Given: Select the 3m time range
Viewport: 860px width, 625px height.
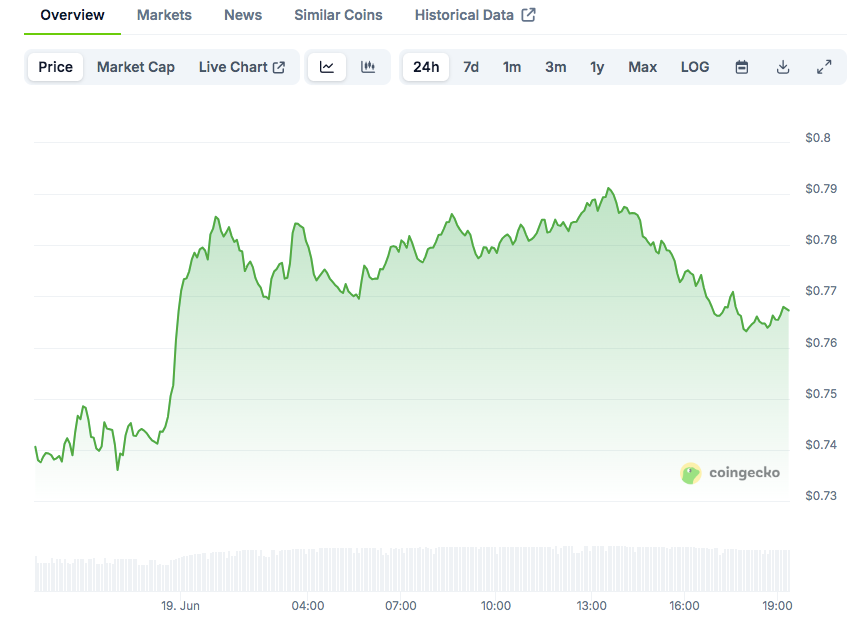Looking at the screenshot, I should [556, 67].
